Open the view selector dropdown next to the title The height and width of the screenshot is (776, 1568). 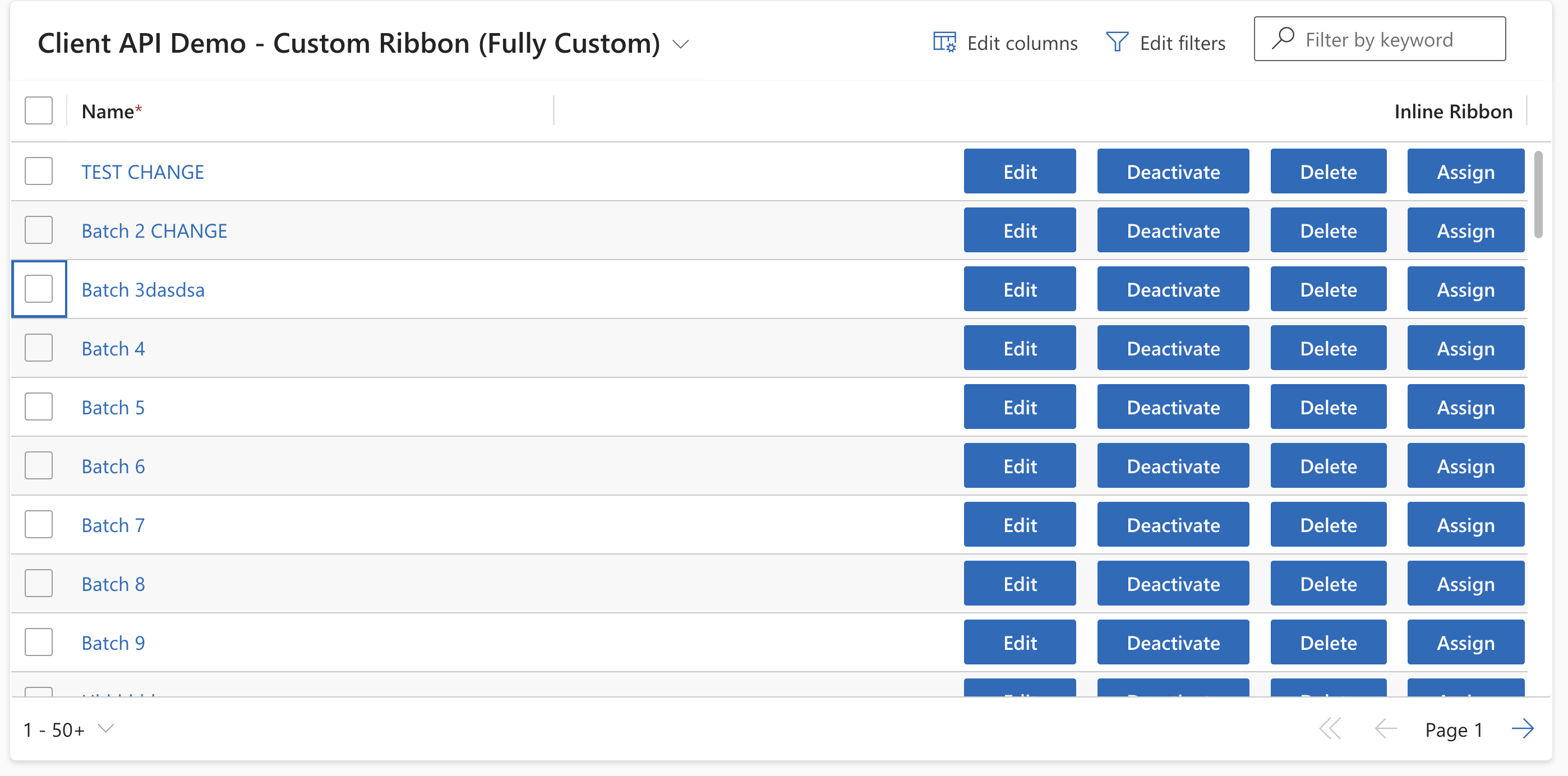680,44
